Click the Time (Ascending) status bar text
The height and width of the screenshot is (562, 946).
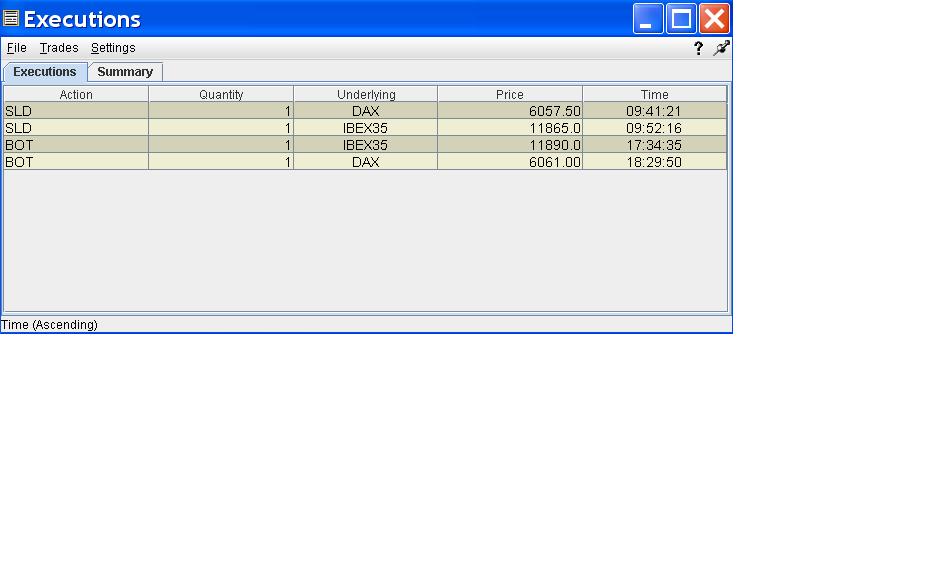[49, 324]
